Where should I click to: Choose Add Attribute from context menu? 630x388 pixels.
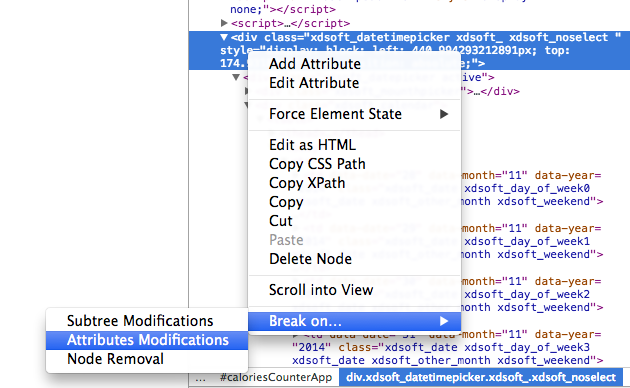point(315,64)
